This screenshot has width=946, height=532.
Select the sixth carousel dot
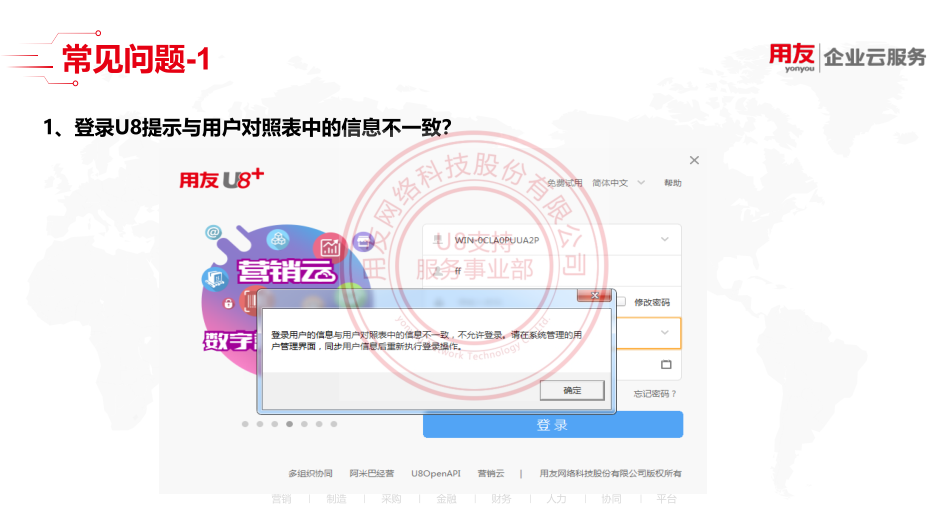point(319,424)
